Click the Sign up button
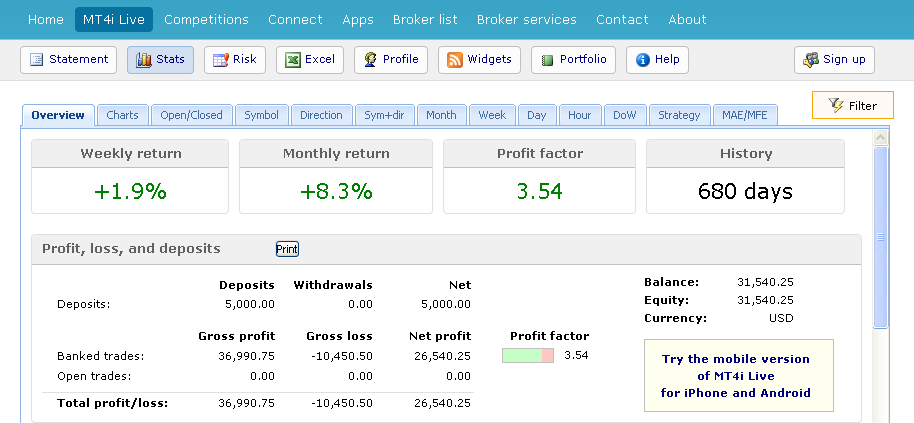 click(834, 60)
